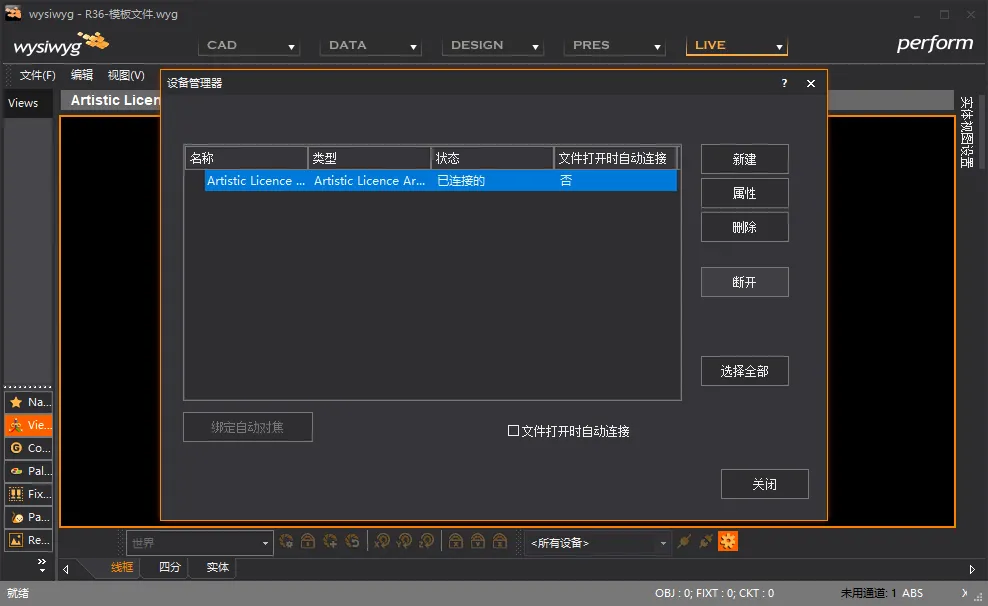The width and height of the screenshot is (988, 606).
Task: Open the 实体视图设置 side panel tab
Action: pos(967,132)
